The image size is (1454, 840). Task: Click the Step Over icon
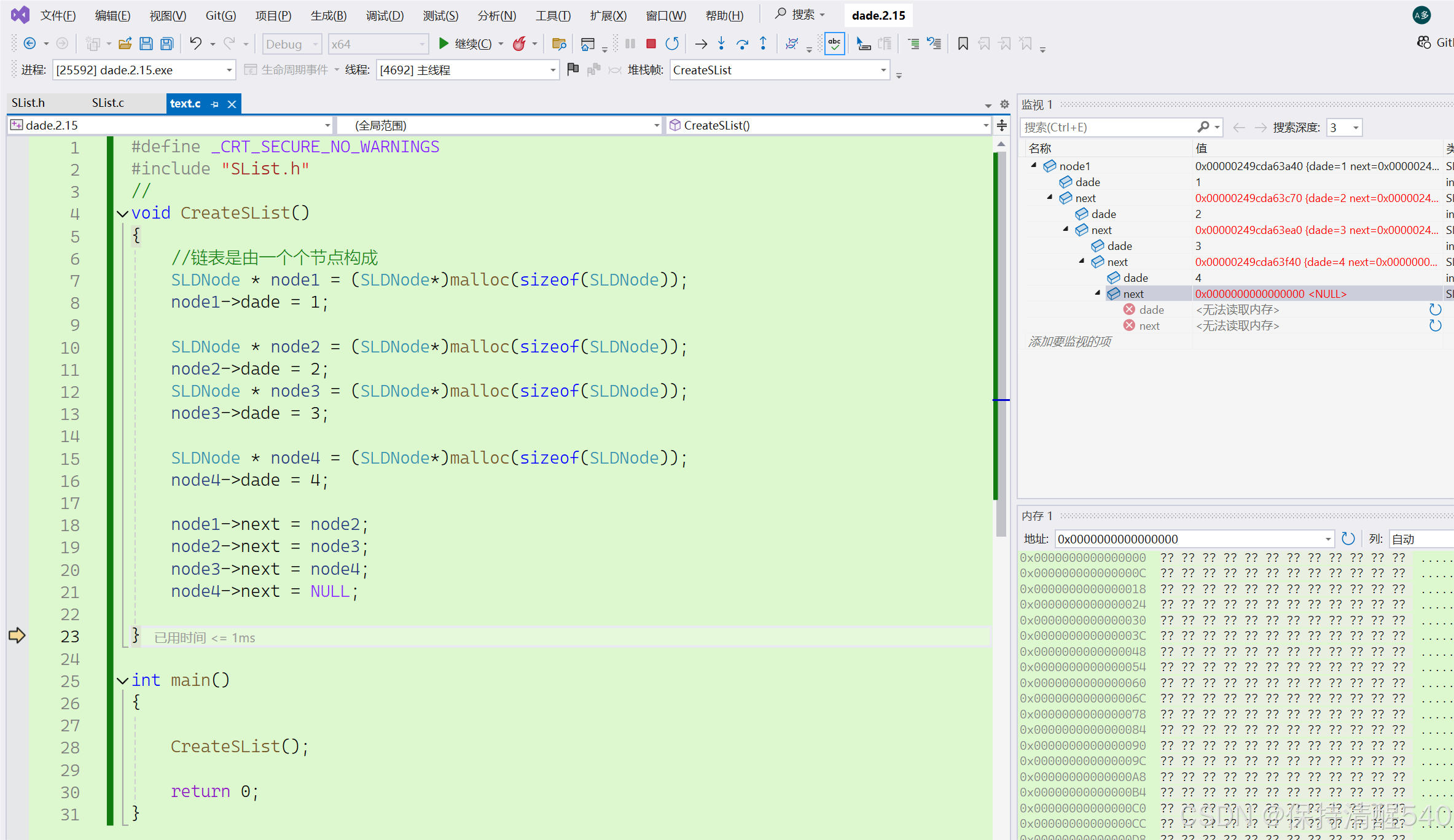coord(742,44)
